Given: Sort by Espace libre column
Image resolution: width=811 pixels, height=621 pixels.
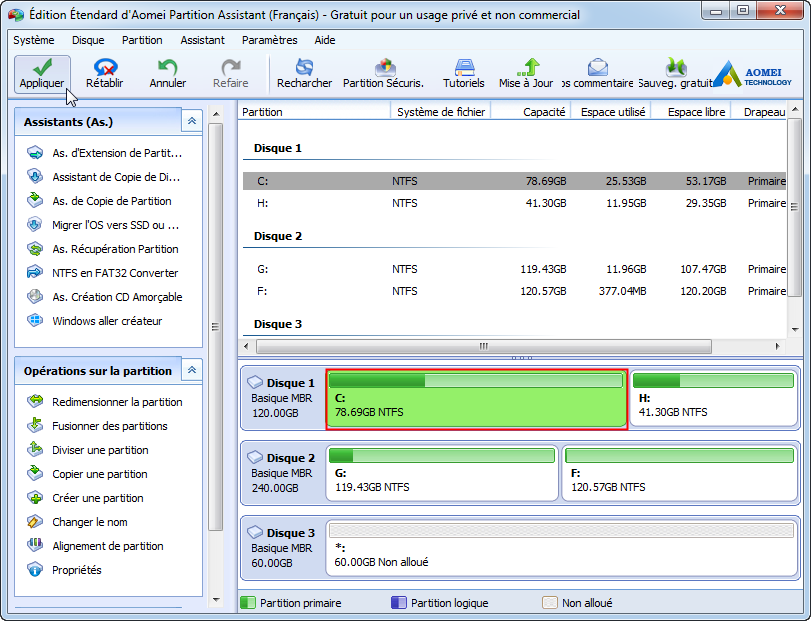Looking at the screenshot, I should [691, 112].
